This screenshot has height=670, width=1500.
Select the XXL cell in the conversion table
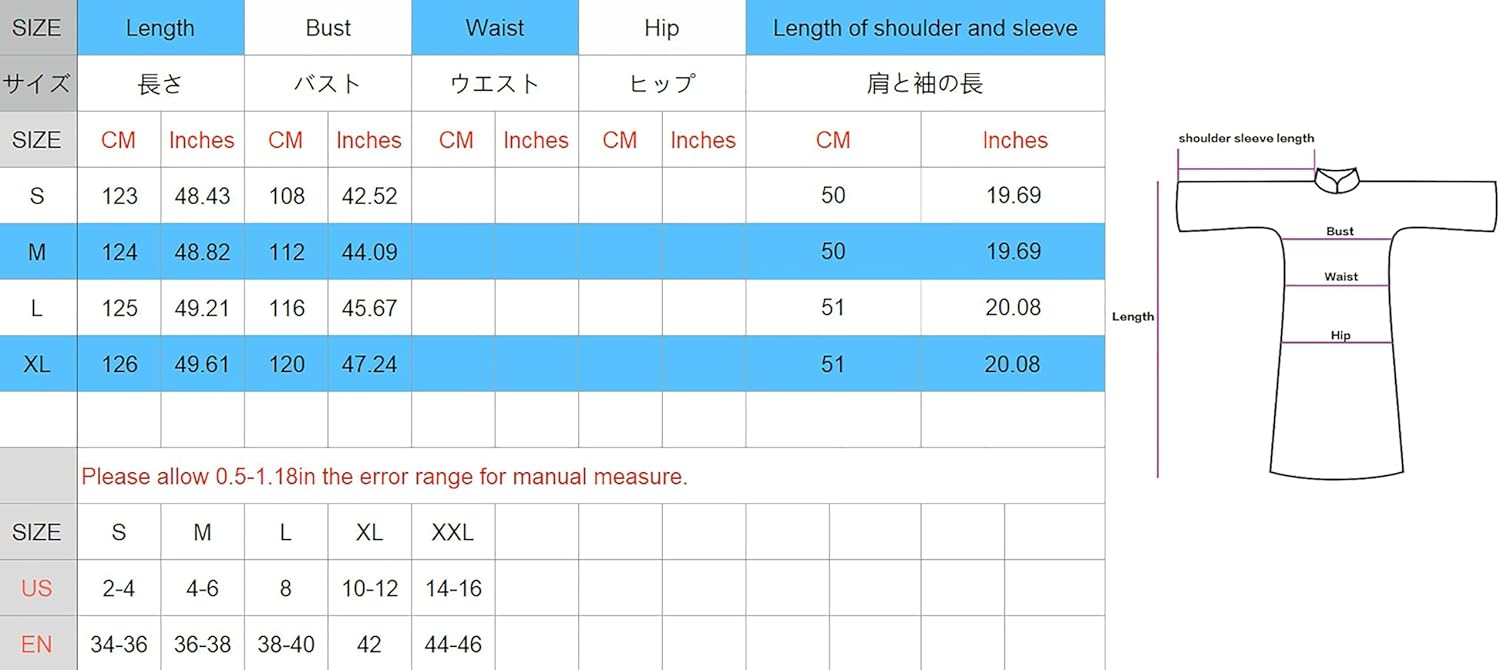pyautogui.click(x=452, y=533)
